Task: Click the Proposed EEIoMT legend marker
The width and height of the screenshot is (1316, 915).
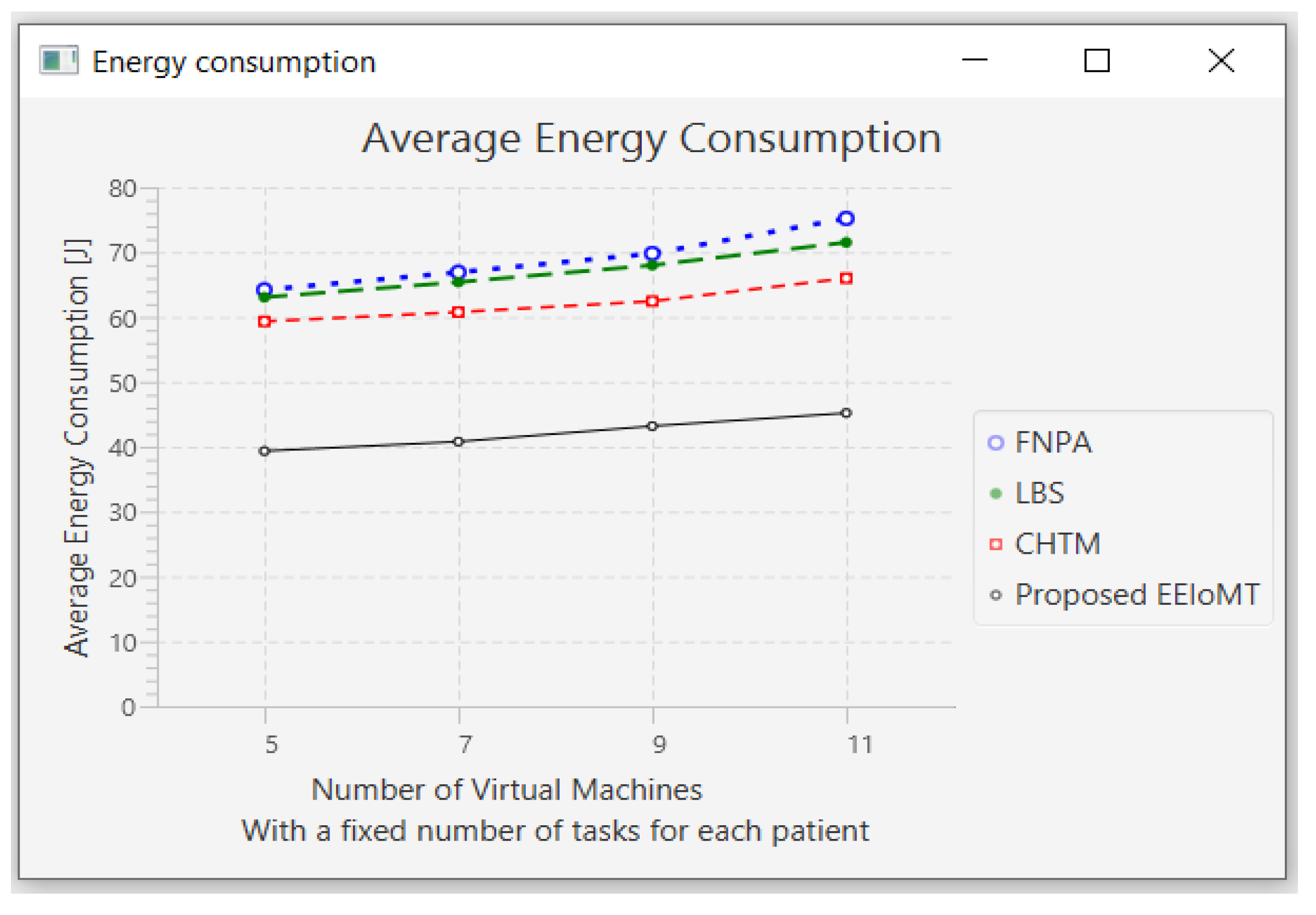Action: (x=997, y=595)
